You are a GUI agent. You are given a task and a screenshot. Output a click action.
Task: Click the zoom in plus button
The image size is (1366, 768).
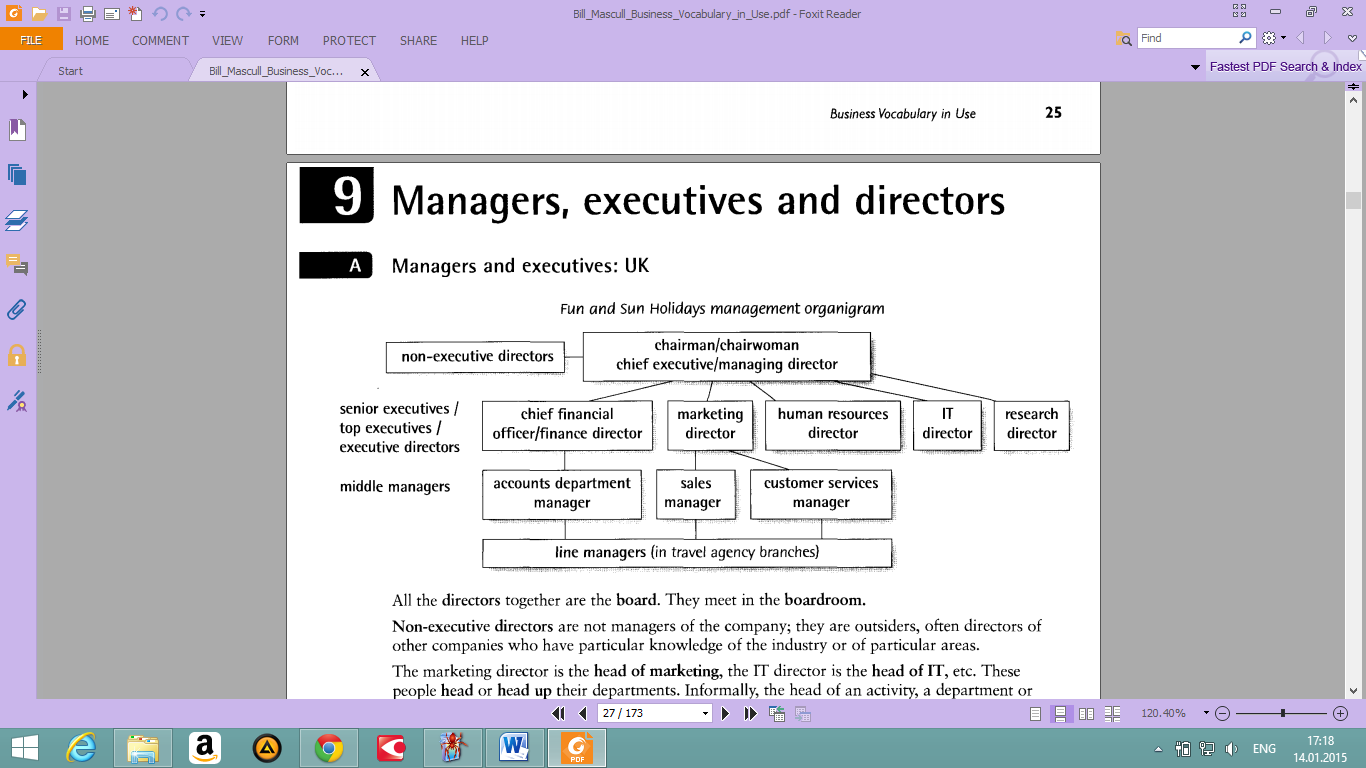[1341, 714]
